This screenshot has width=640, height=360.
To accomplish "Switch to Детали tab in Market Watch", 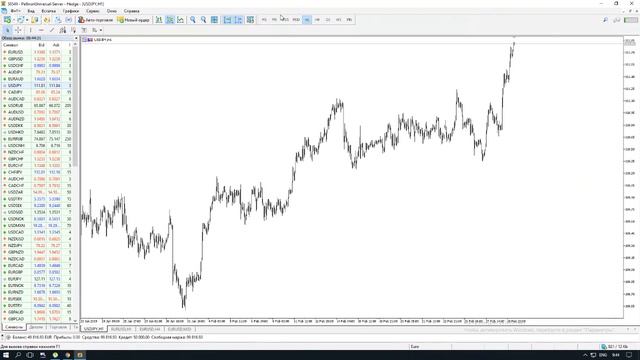I will point(36,327).
